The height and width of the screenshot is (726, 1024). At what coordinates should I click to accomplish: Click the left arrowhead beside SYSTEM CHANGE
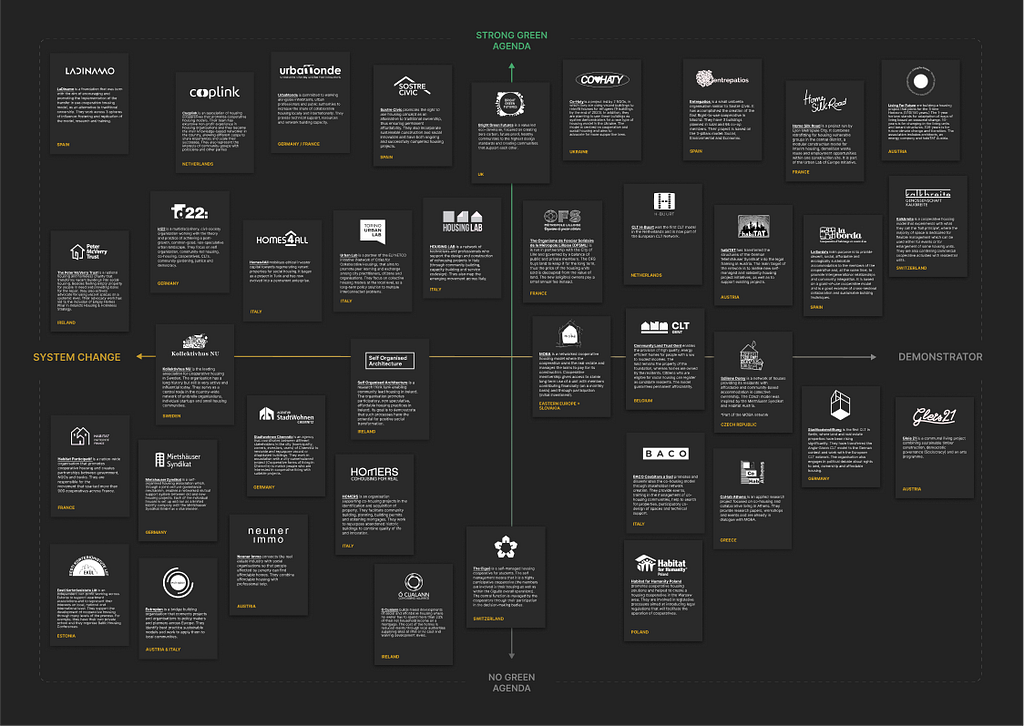(140, 356)
